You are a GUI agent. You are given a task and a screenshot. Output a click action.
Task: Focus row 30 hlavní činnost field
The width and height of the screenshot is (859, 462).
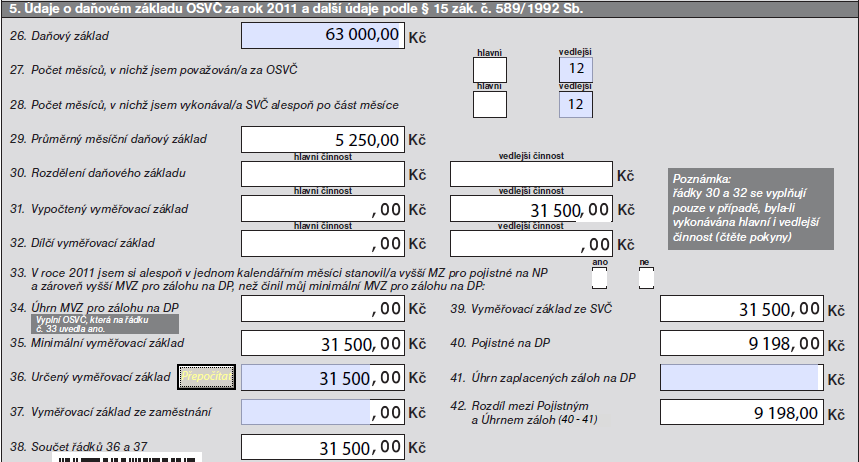(323, 174)
